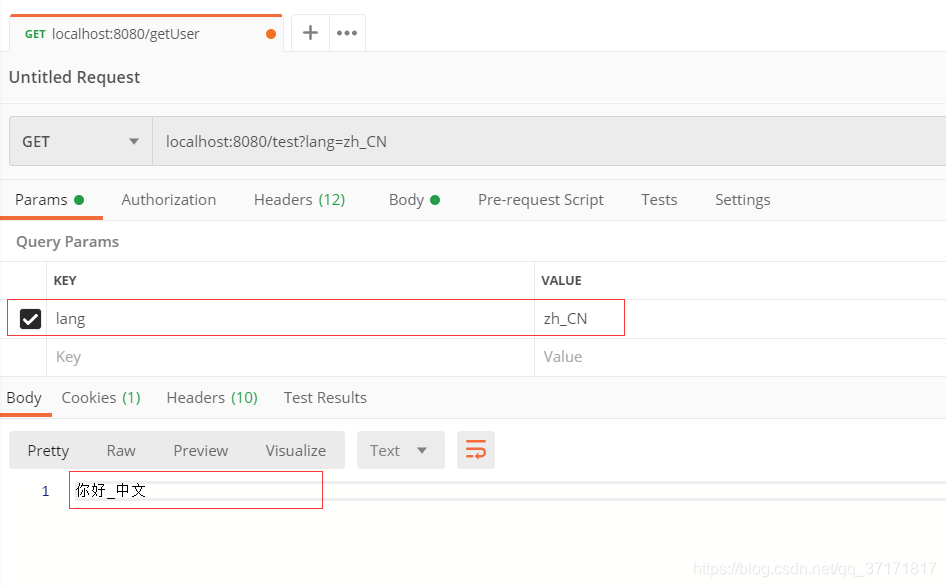
Task: Open the Pre-request Script tab
Action: click(540, 199)
